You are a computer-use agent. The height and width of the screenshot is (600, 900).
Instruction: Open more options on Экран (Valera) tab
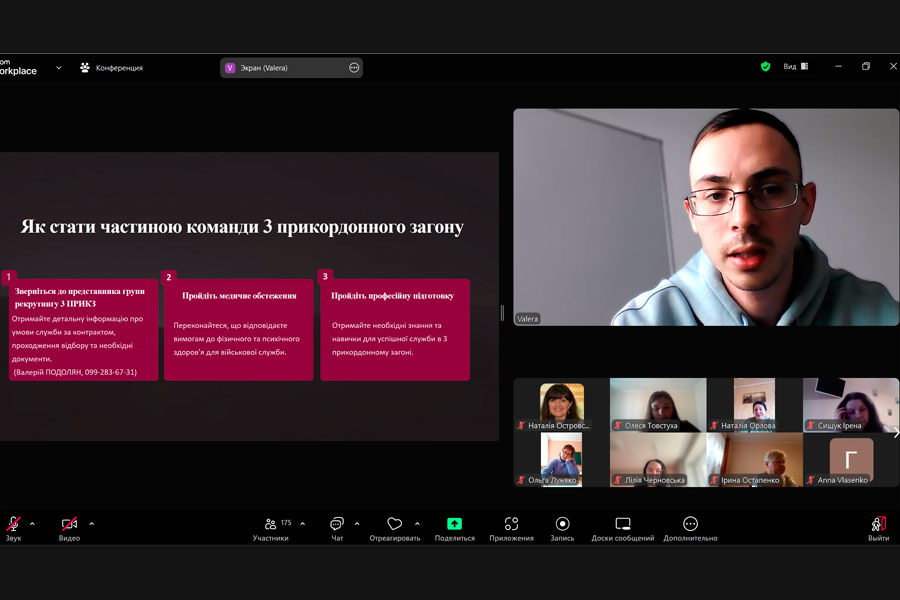point(354,68)
